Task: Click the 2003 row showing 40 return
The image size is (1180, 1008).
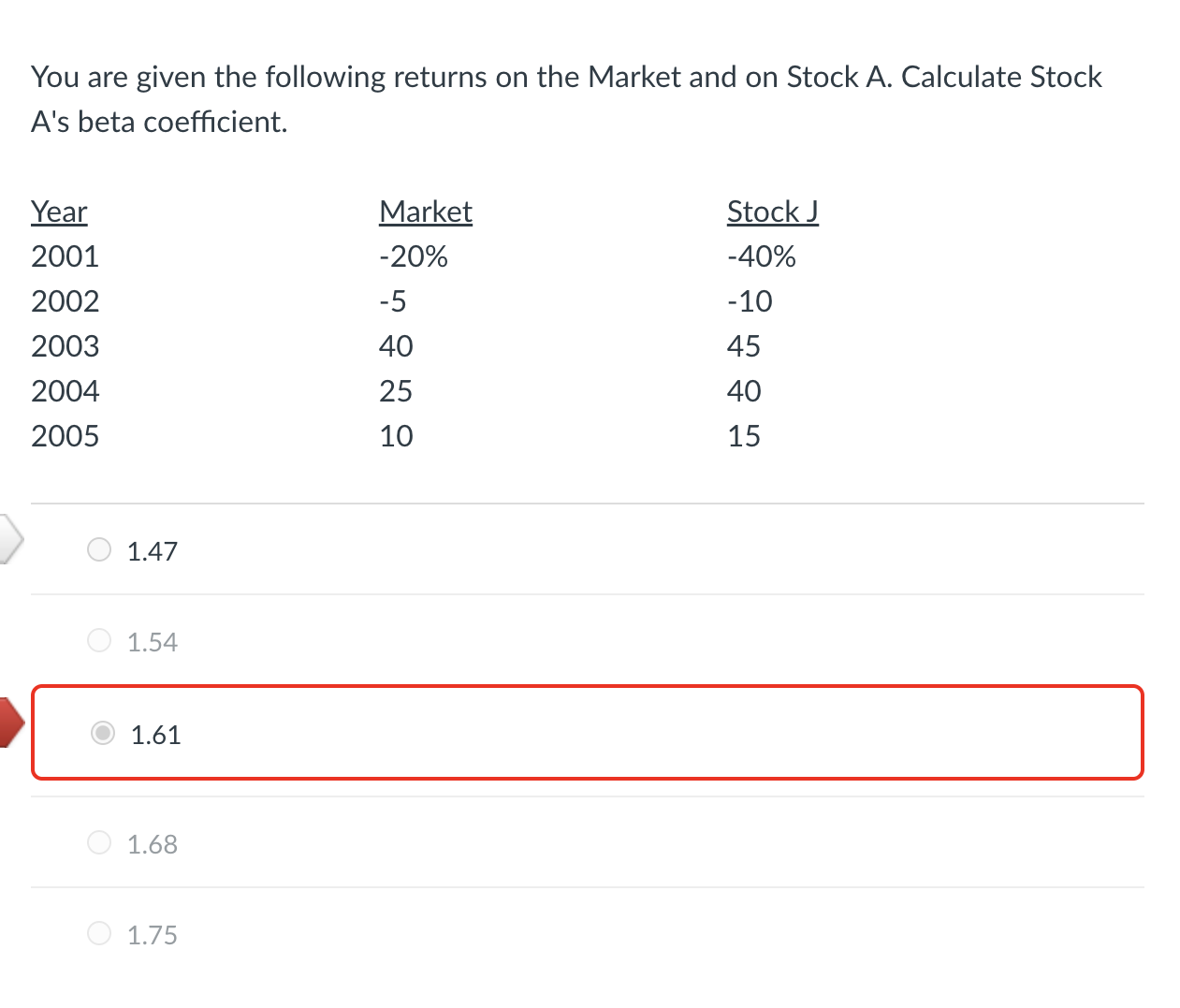Action: pyautogui.click(x=374, y=345)
